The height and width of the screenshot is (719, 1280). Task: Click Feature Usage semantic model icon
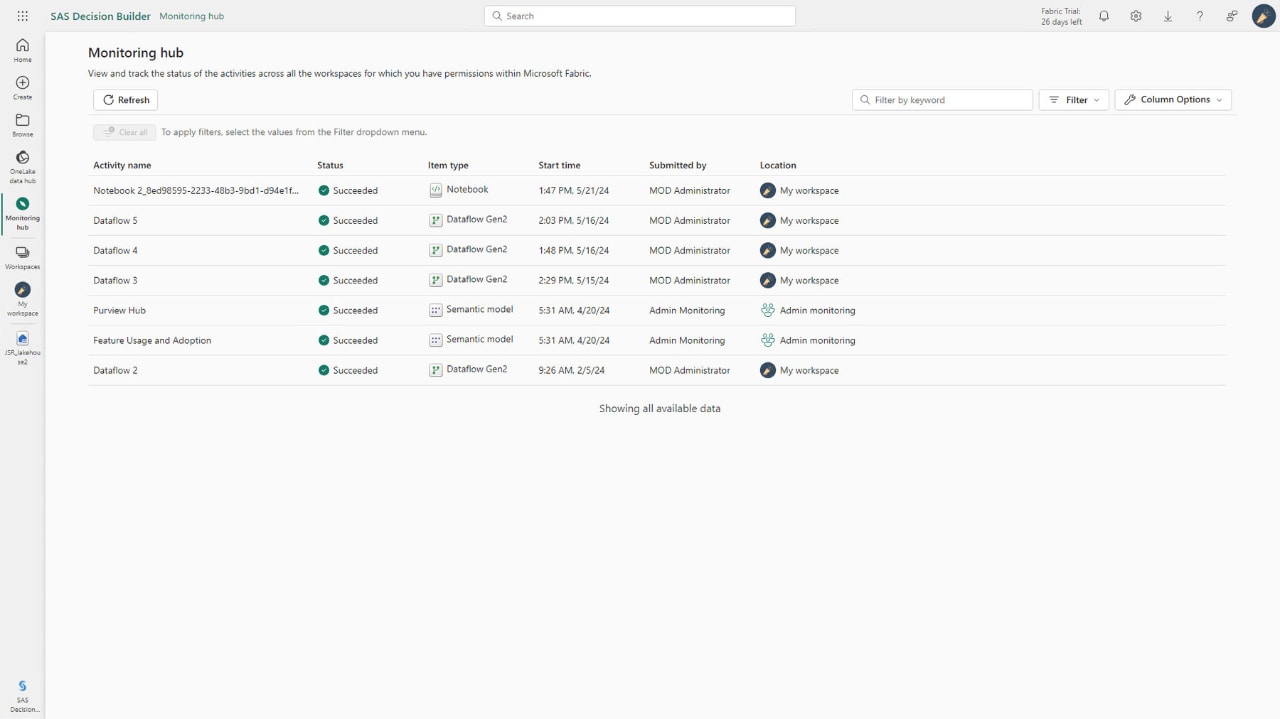pos(435,340)
